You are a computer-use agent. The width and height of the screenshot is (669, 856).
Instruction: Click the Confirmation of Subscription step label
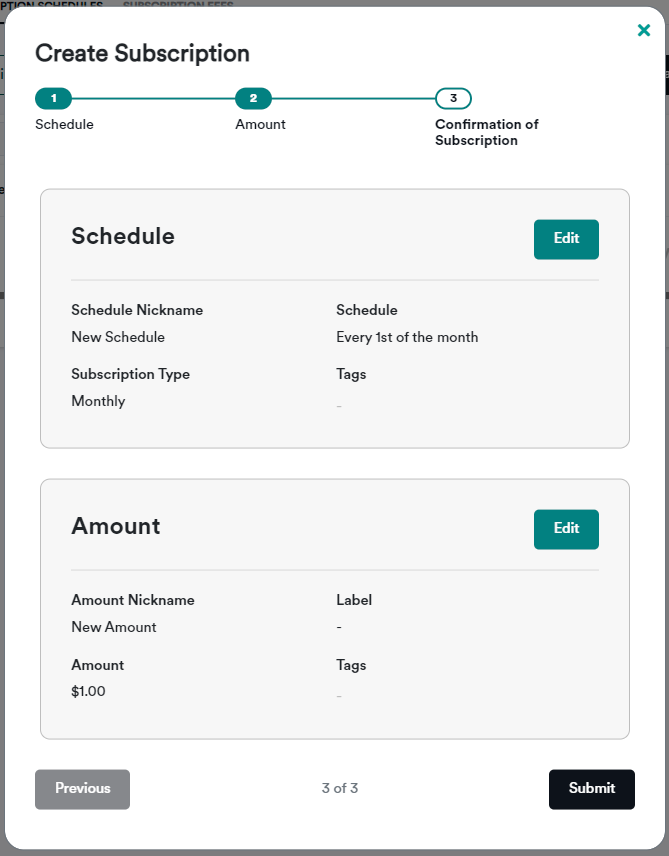tap(487, 132)
